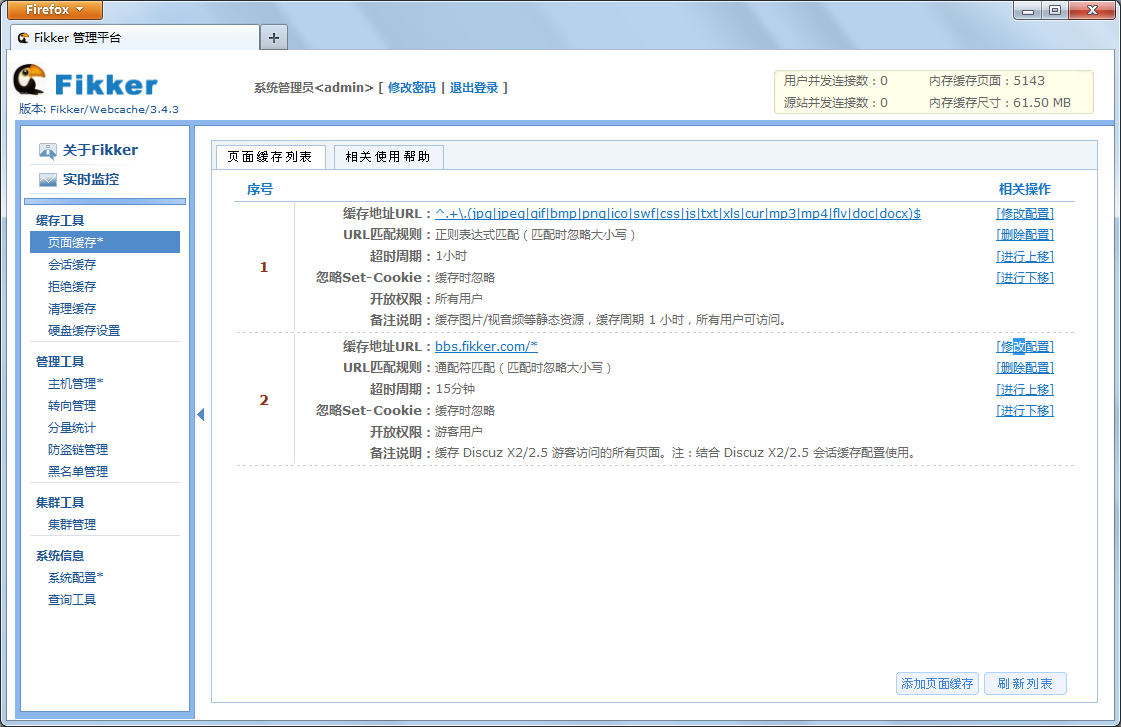Image resolution: width=1121 pixels, height=727 pixels.
Task: Click the Fikker toucan logo icon
Action: pyautogui.click(x=29, y=79)
